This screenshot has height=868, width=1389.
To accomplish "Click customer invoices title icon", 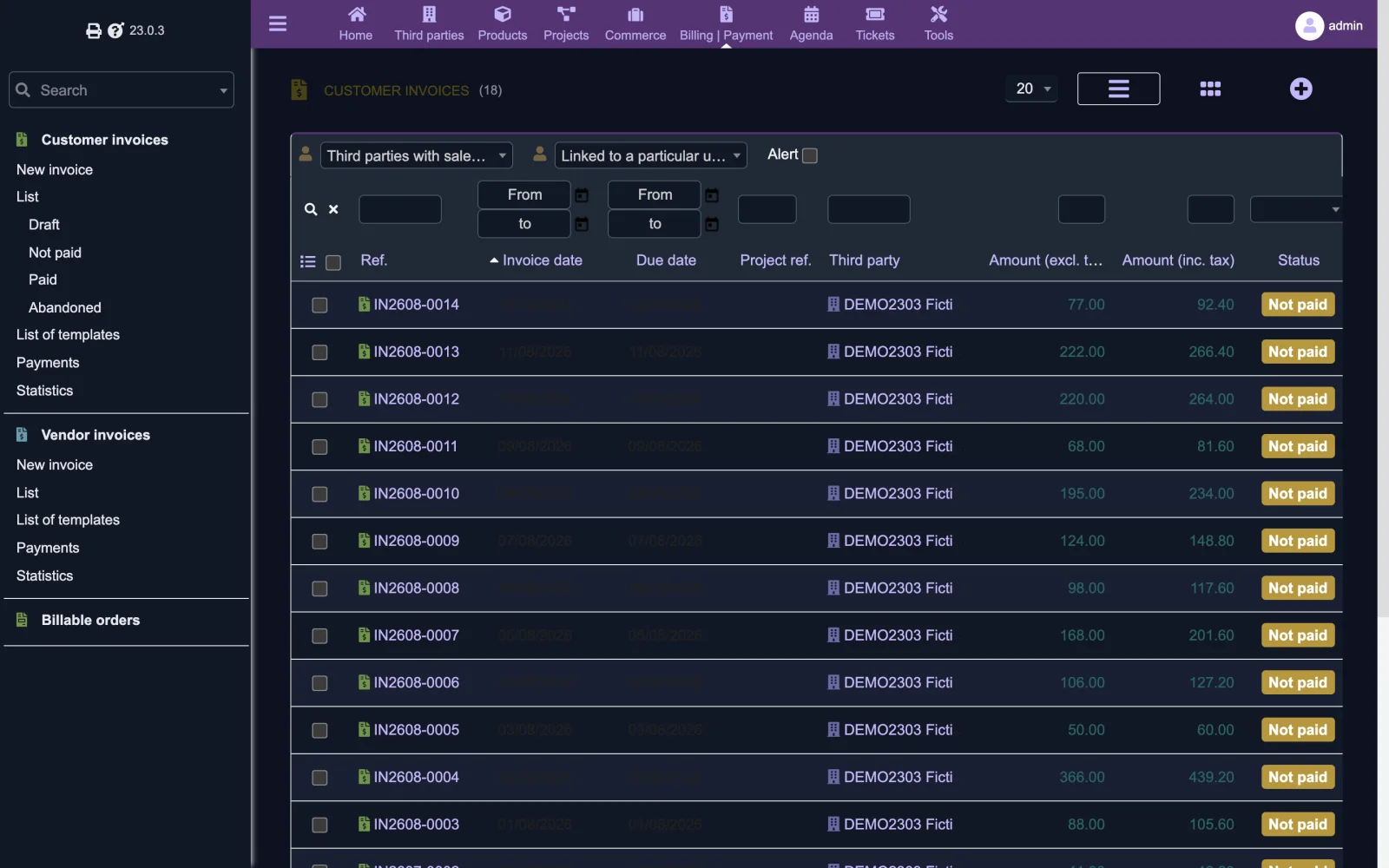I will (x=300, y=89).
